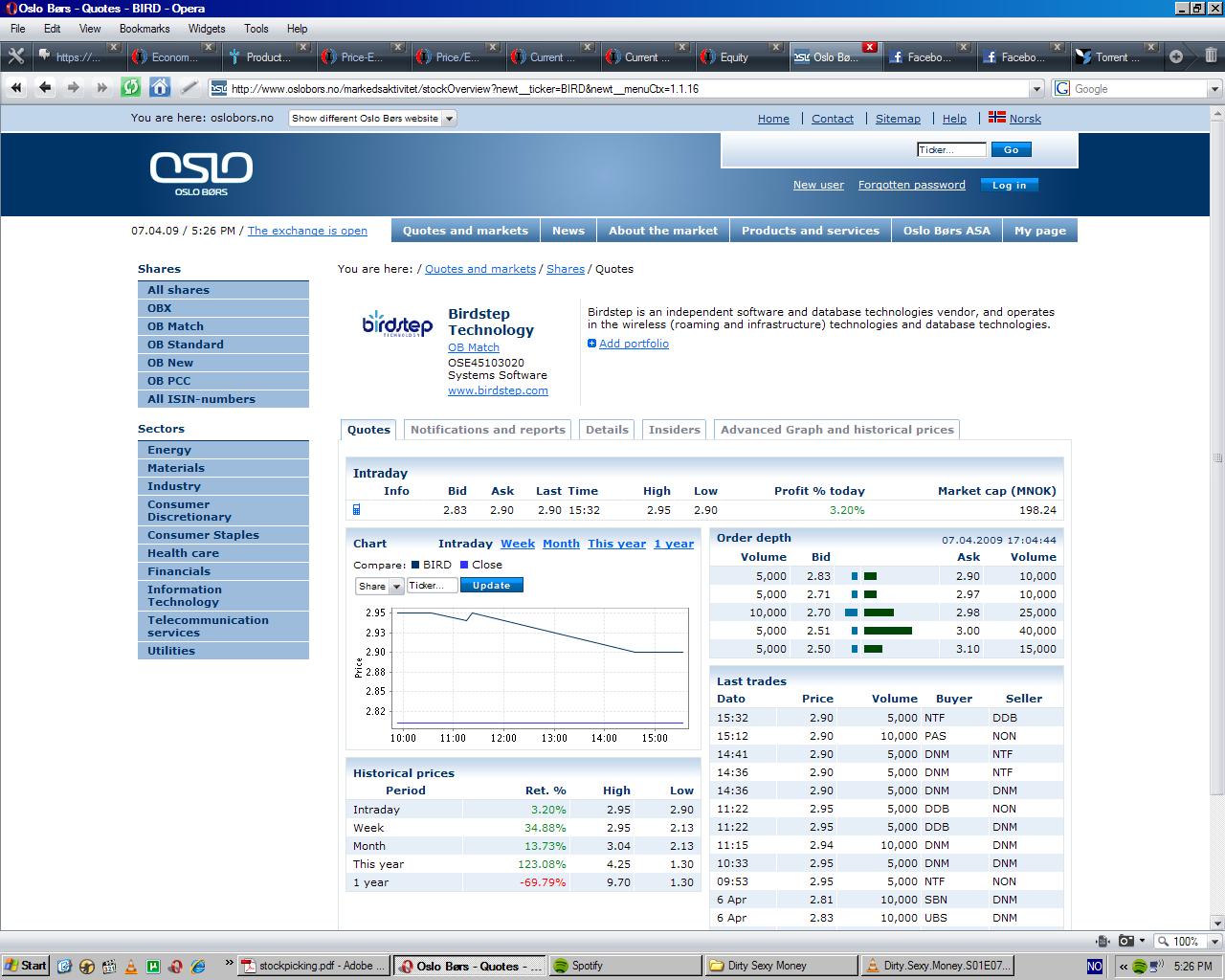Click the 'The exchange is open' link
The image size is (1225, 980).
pos(307,231)
